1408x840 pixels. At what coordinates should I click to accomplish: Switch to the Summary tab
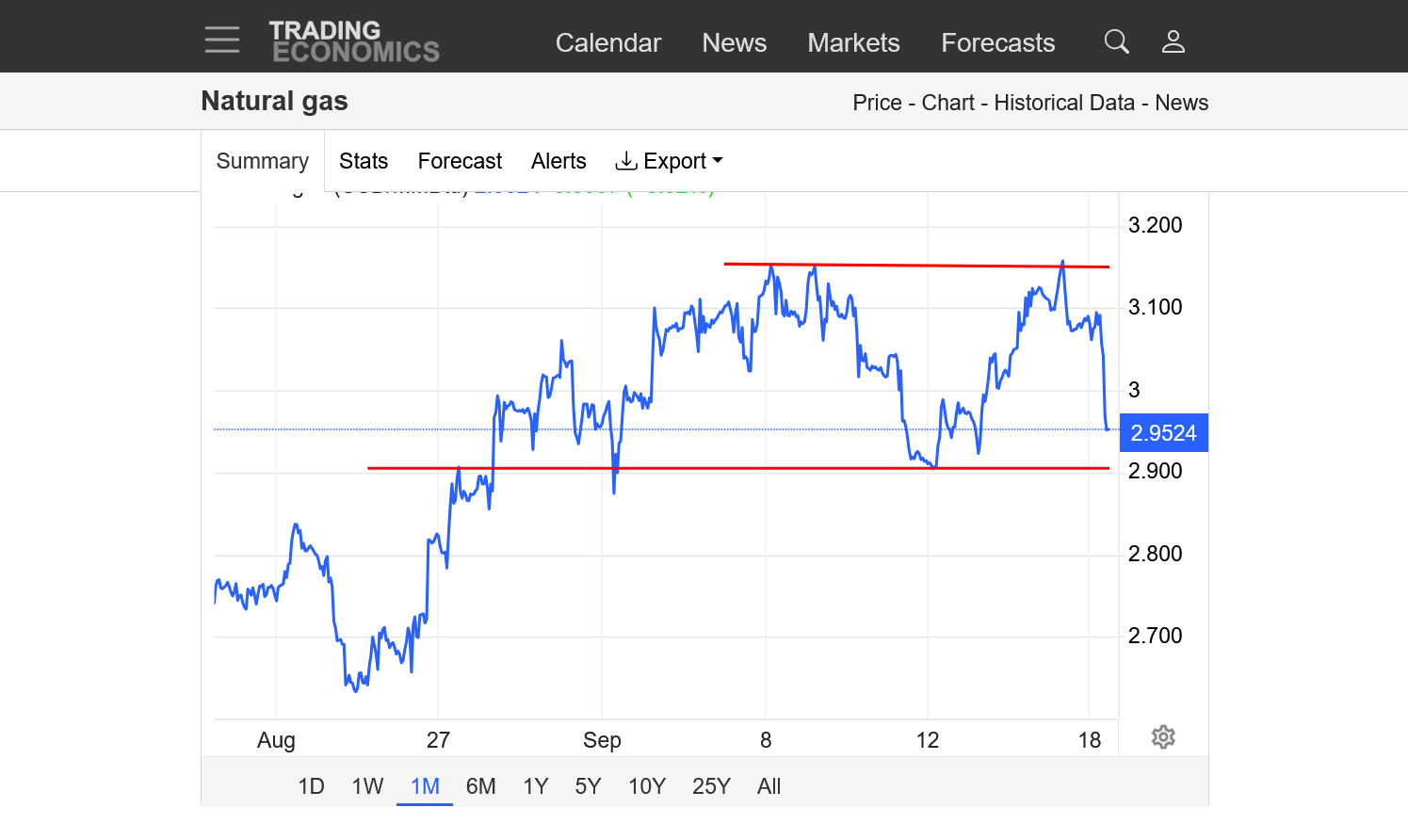click(x=263, y=161)
